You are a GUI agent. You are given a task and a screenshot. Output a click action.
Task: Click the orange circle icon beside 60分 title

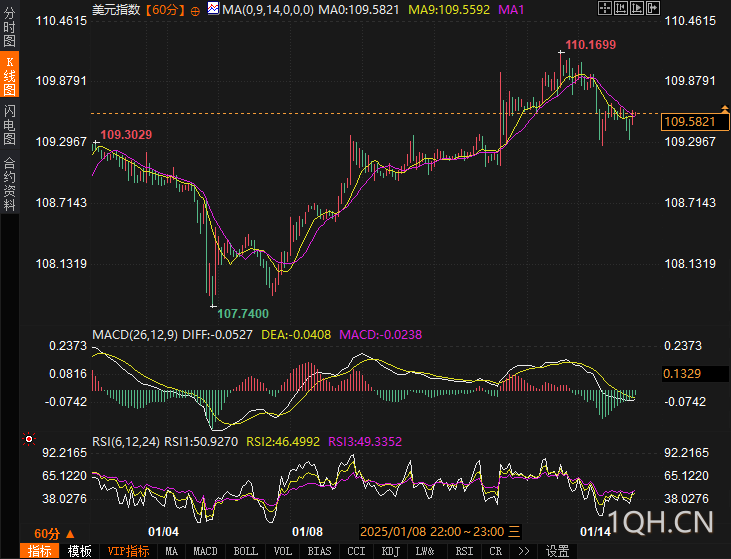[195, 11]
